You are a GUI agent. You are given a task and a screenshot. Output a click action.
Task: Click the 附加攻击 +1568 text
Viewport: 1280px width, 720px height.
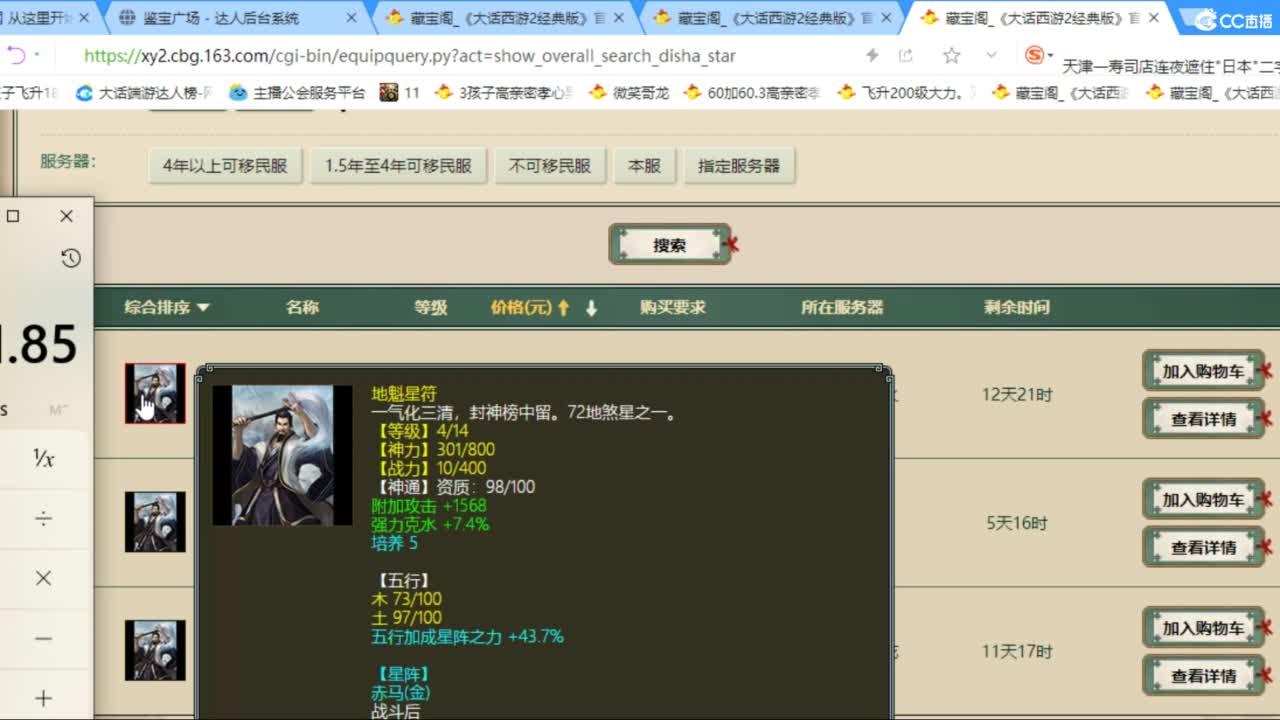429,506
